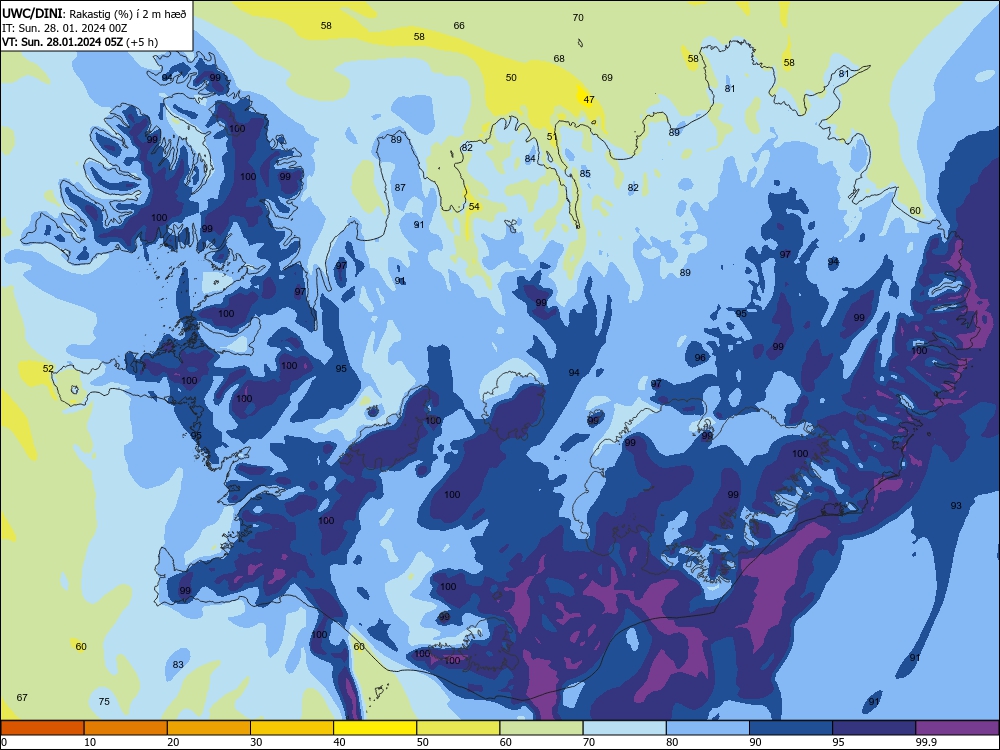Select the '85' humidity value on map

pos(585,173)
